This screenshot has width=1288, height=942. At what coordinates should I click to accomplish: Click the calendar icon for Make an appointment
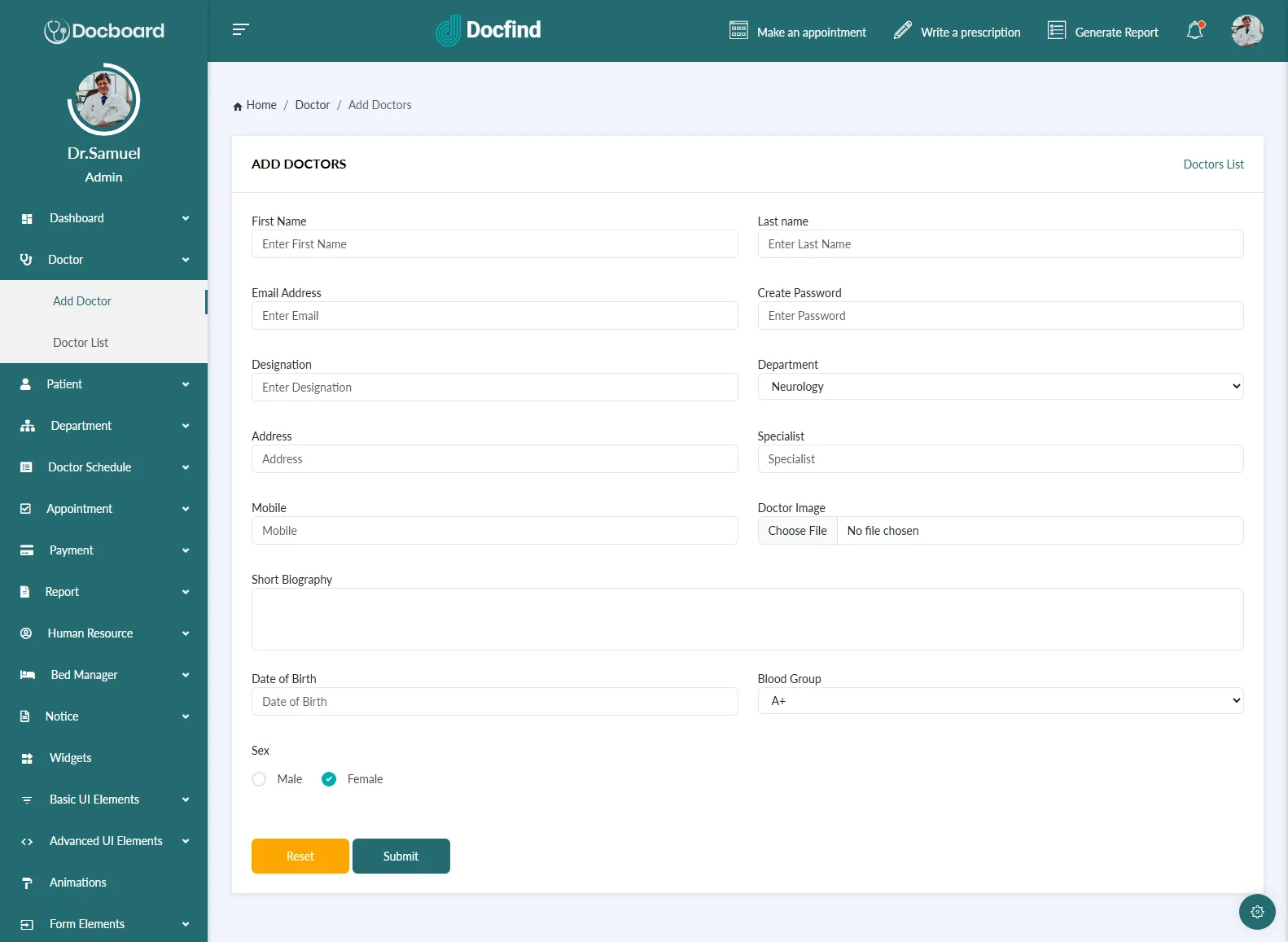coord(738,31)
